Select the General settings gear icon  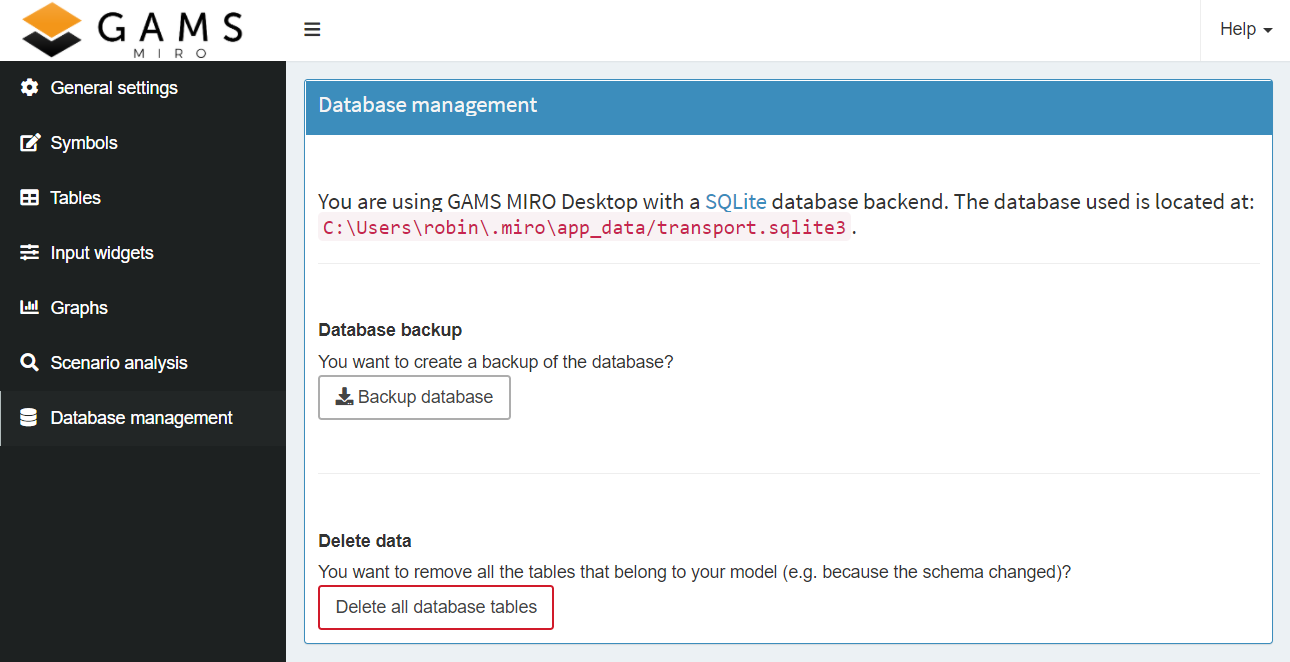pos(29,87)
